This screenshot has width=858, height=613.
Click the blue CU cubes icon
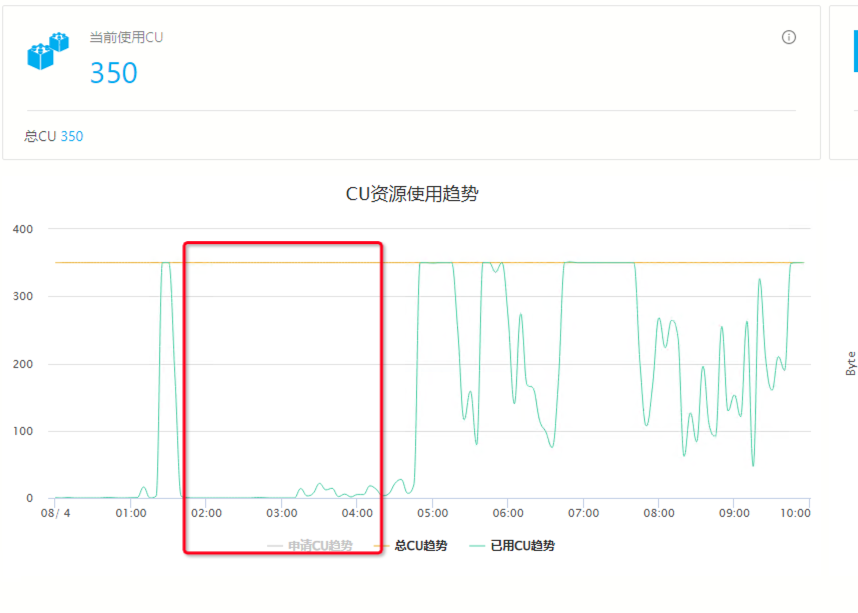pos(48,51)
